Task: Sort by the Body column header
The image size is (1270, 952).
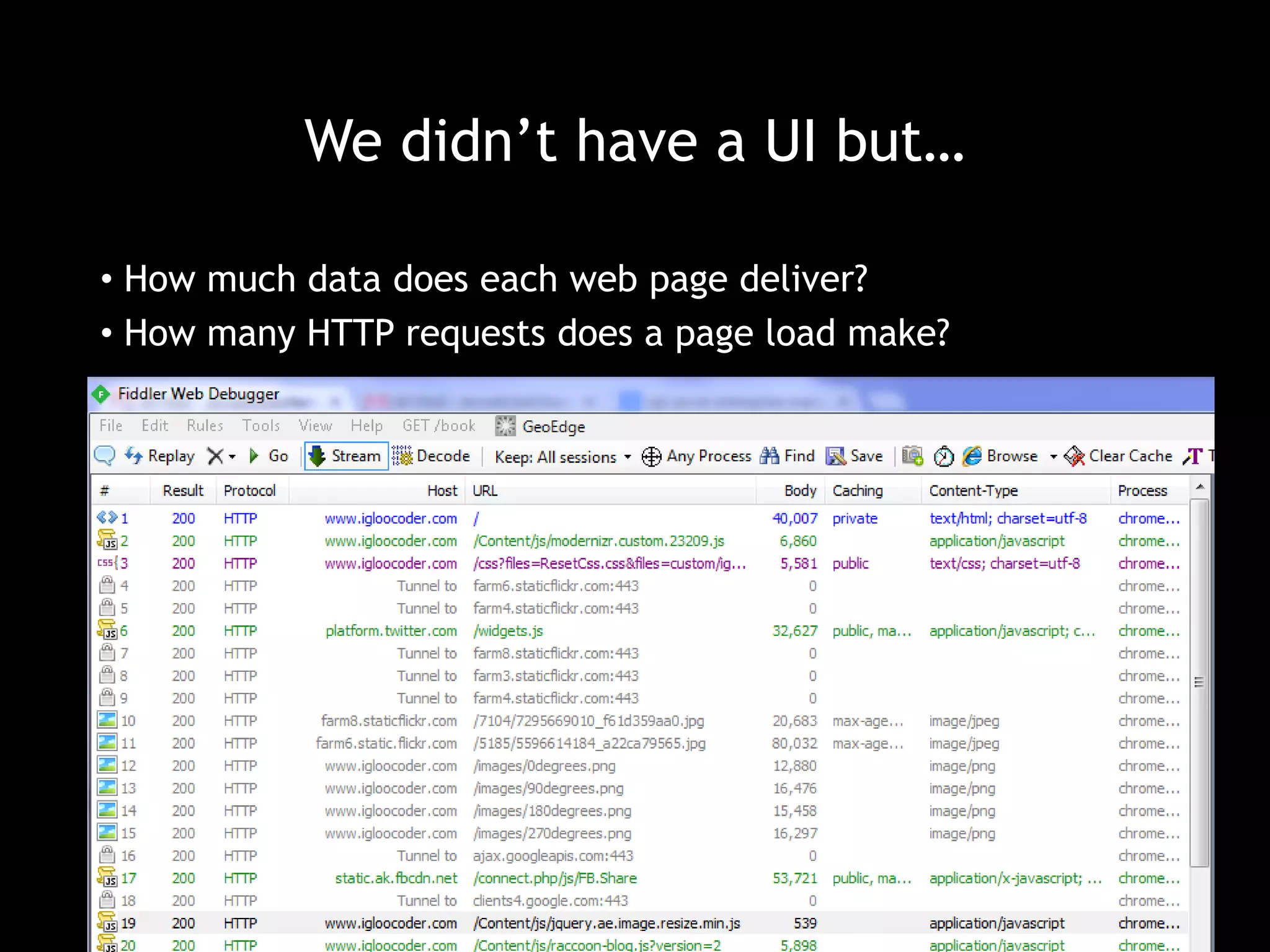Action: tap(791, 491)
